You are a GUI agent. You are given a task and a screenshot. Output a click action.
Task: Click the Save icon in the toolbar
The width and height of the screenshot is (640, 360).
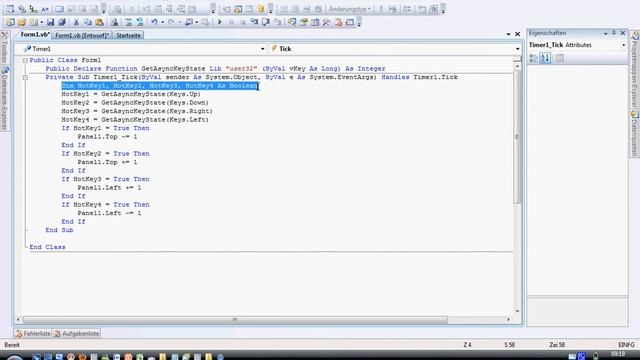point(51,22)
